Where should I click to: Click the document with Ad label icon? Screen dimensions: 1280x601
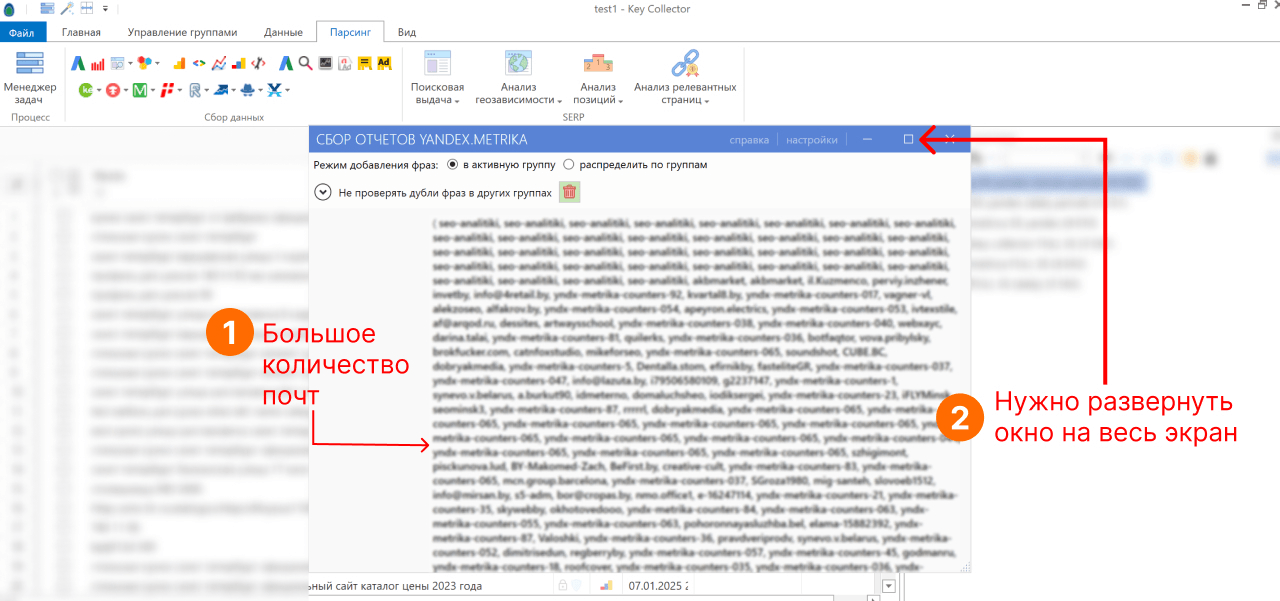[344, 63]
